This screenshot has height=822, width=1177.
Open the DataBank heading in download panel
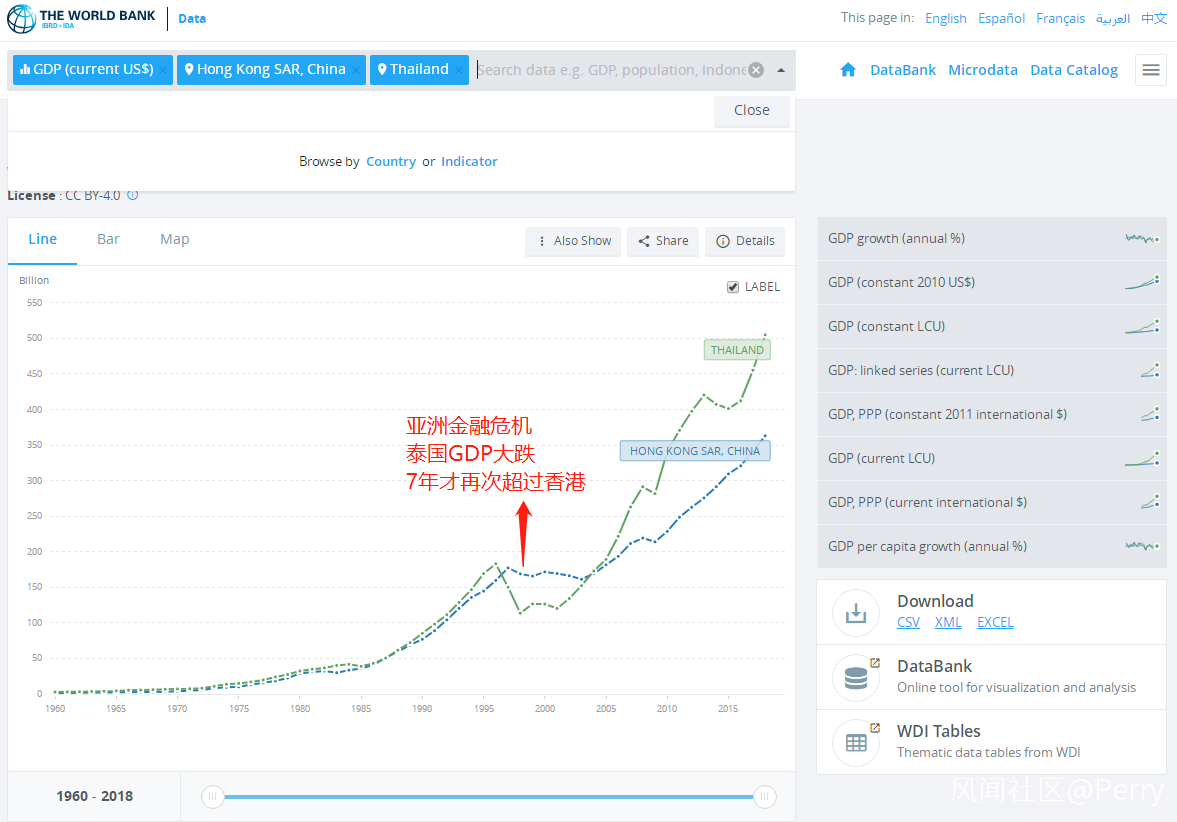click(934, 667)
